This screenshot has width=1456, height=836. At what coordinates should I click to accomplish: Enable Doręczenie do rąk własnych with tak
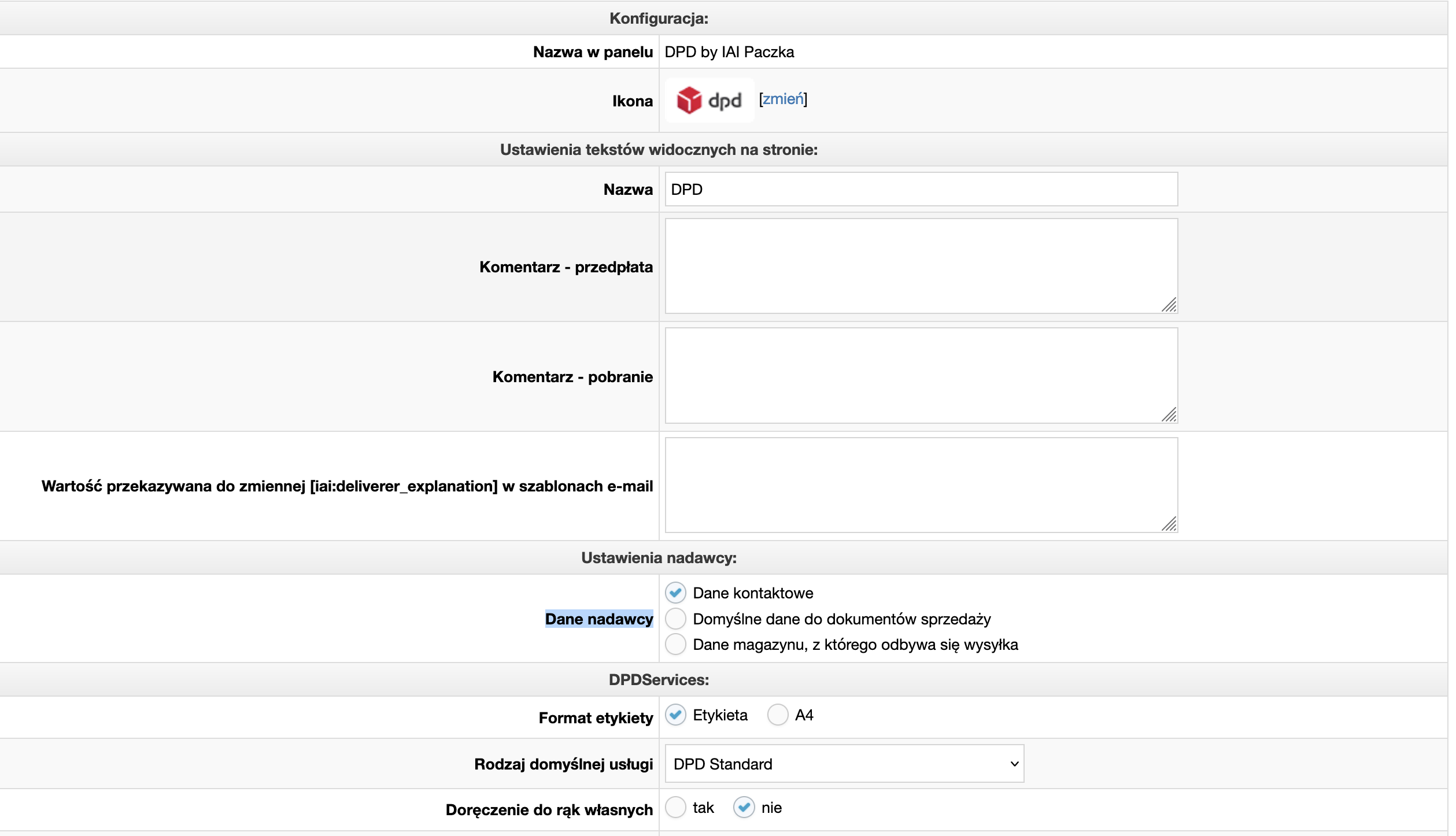point(675,808)
